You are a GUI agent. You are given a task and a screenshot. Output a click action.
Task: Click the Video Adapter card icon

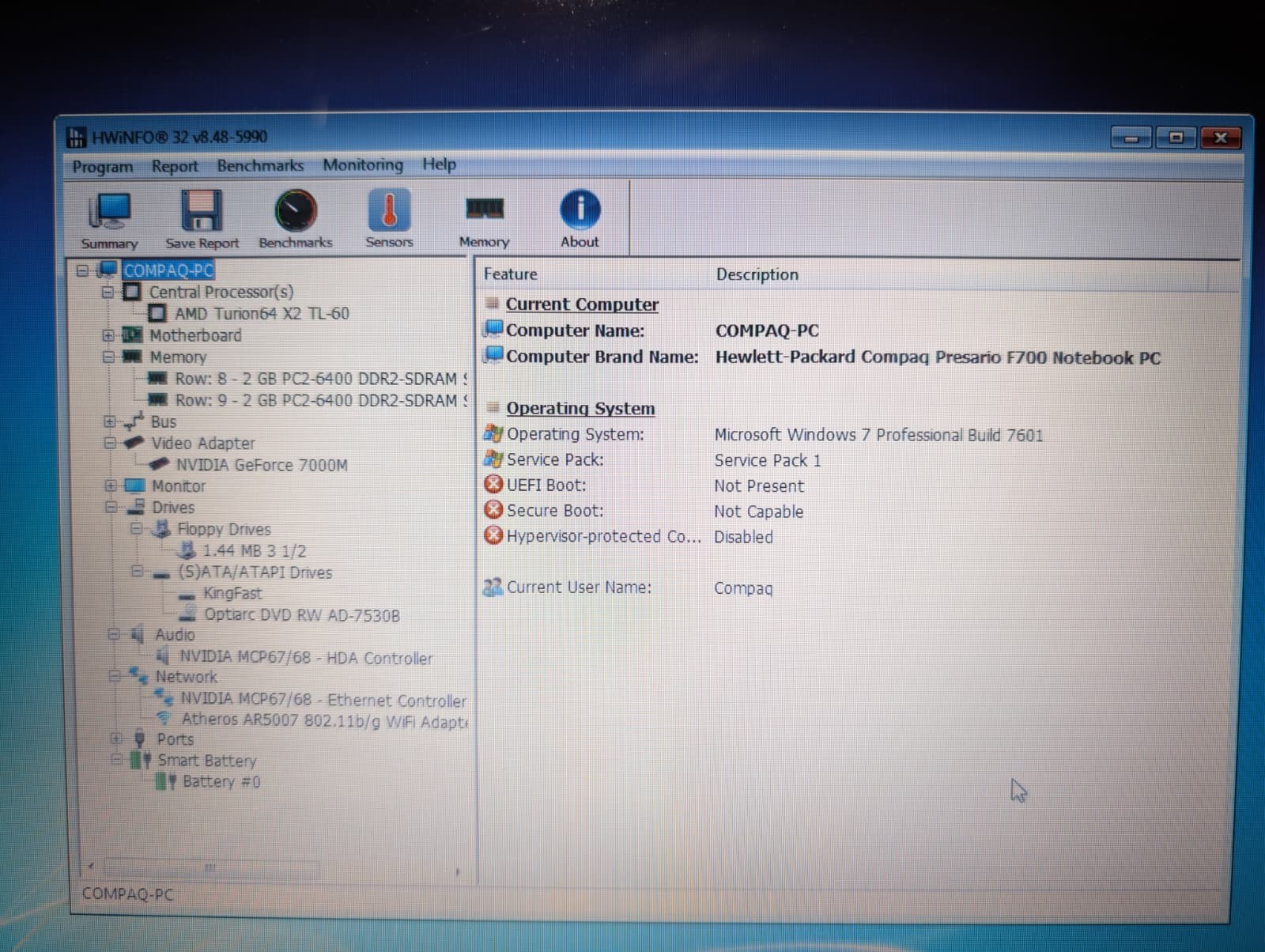click(x=133, y=443)
